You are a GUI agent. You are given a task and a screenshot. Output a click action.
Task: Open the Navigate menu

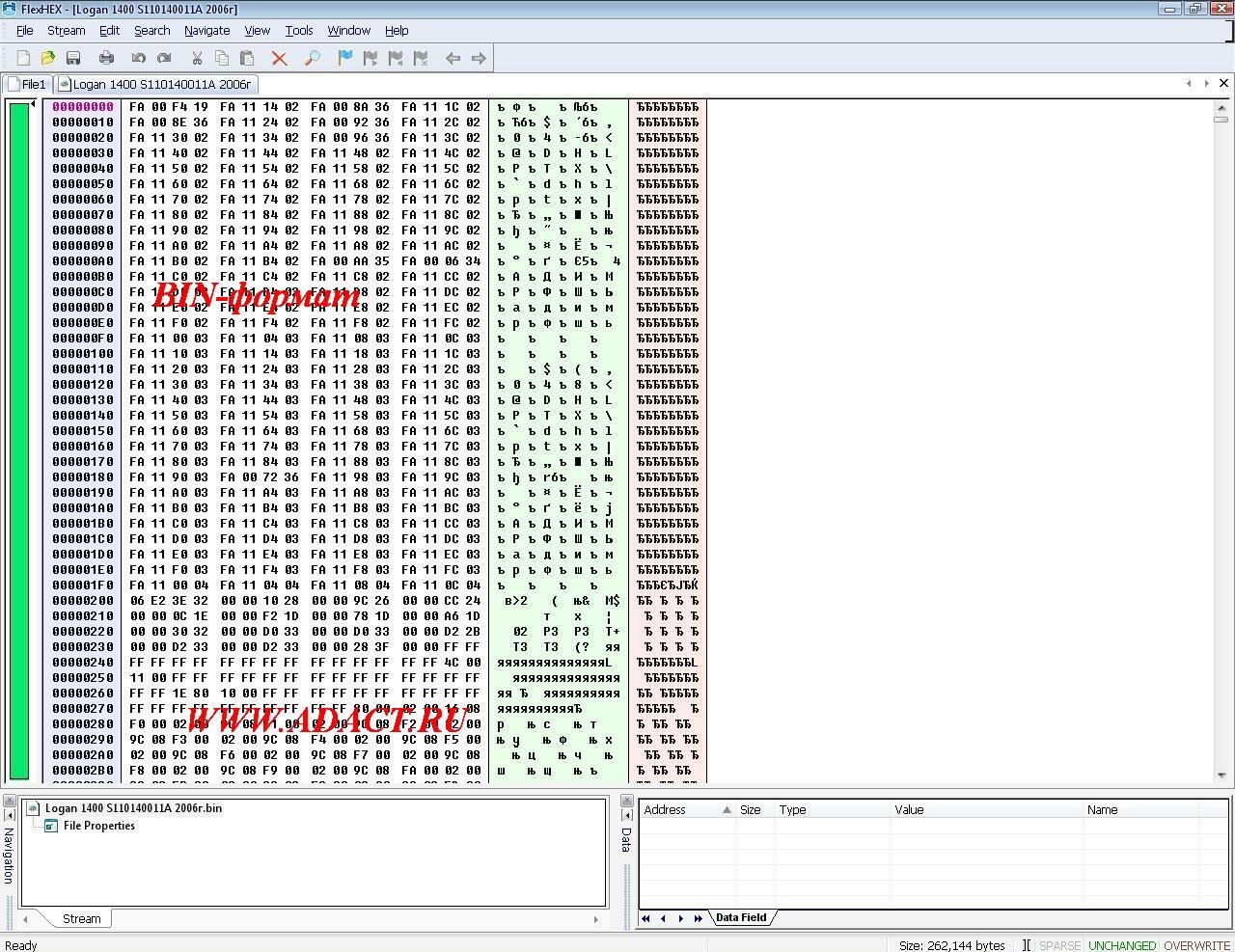(x=207, y=30)
